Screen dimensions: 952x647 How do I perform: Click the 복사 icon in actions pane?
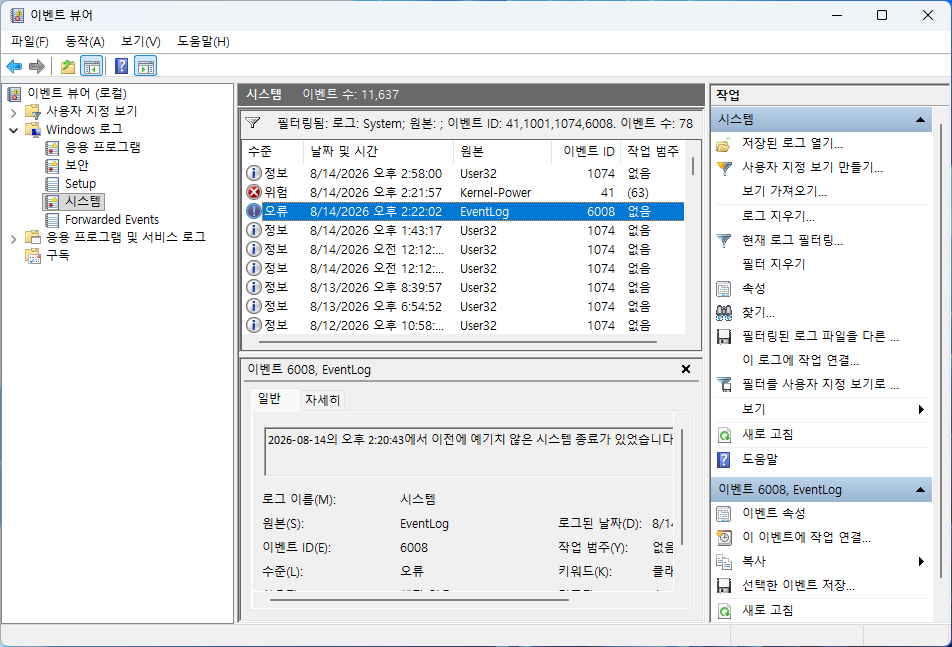[724, 561]
